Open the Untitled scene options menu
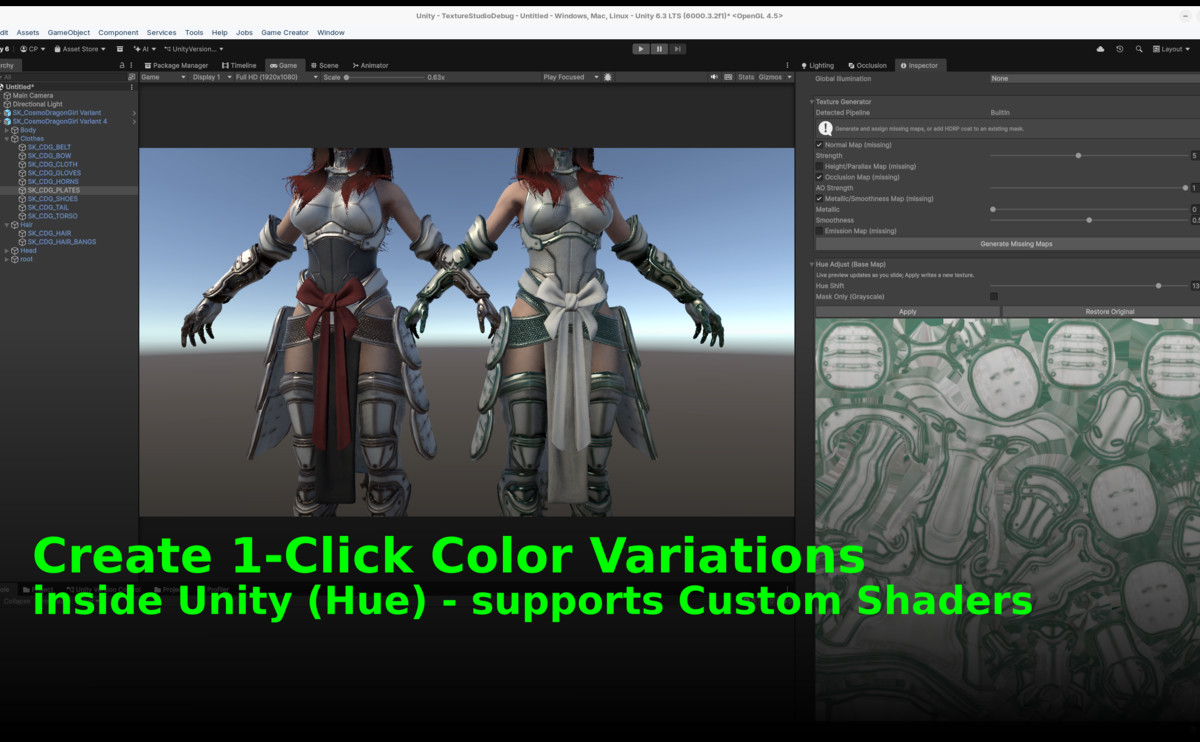This screenshot has height=742, width=1200. 132,87
